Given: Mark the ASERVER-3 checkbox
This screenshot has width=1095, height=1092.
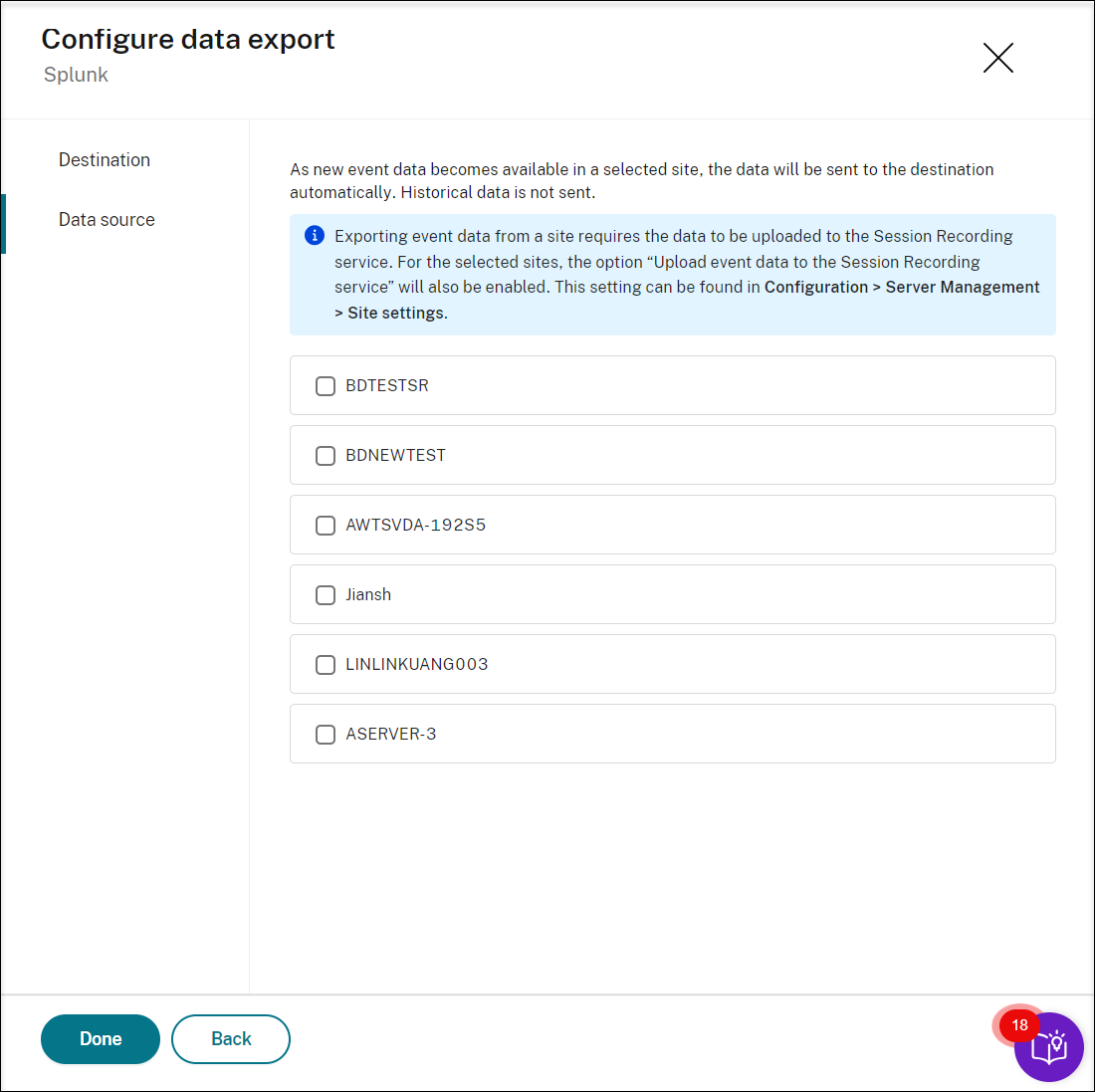Looking at the screenshot, I should 326,735.
